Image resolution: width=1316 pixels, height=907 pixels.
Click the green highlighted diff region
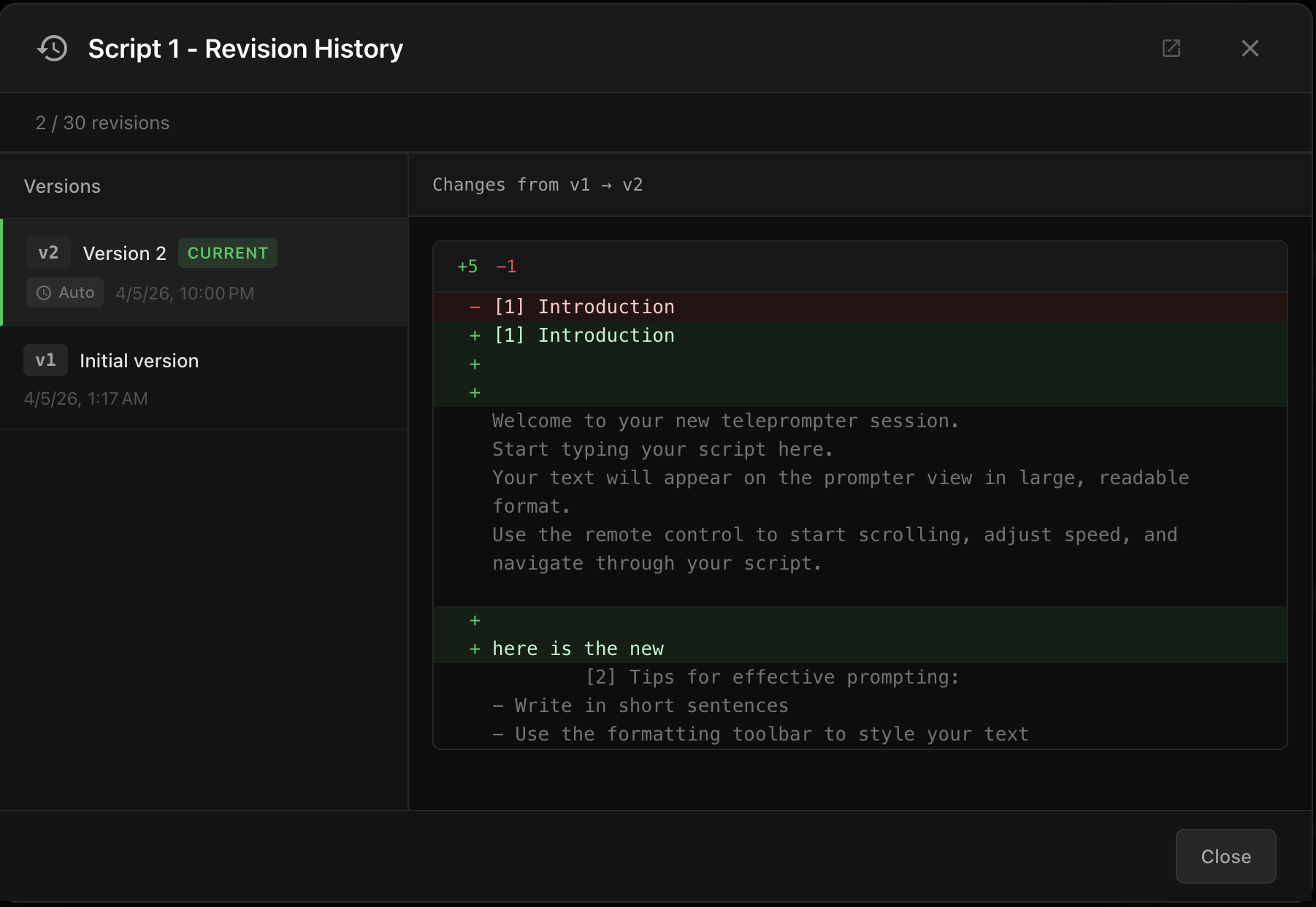(803, 364)
